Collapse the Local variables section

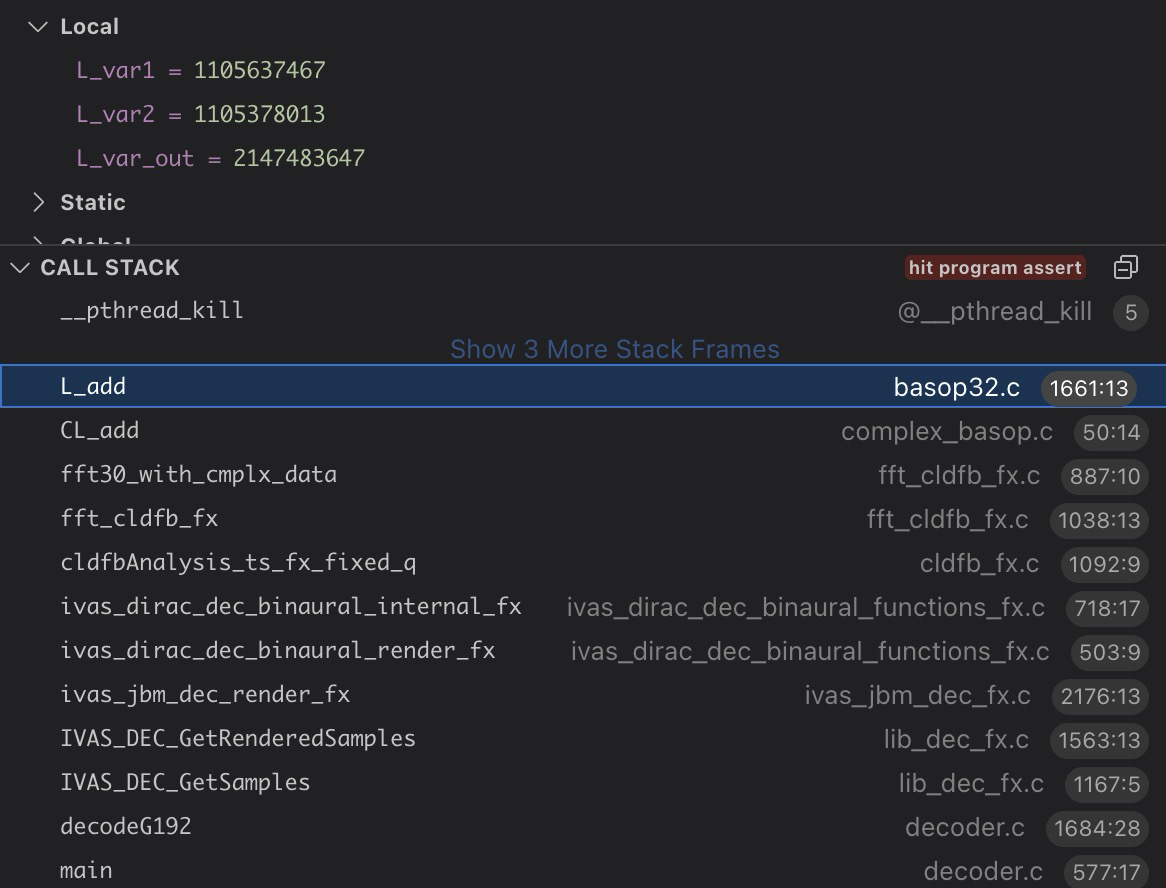coord(39,27)
